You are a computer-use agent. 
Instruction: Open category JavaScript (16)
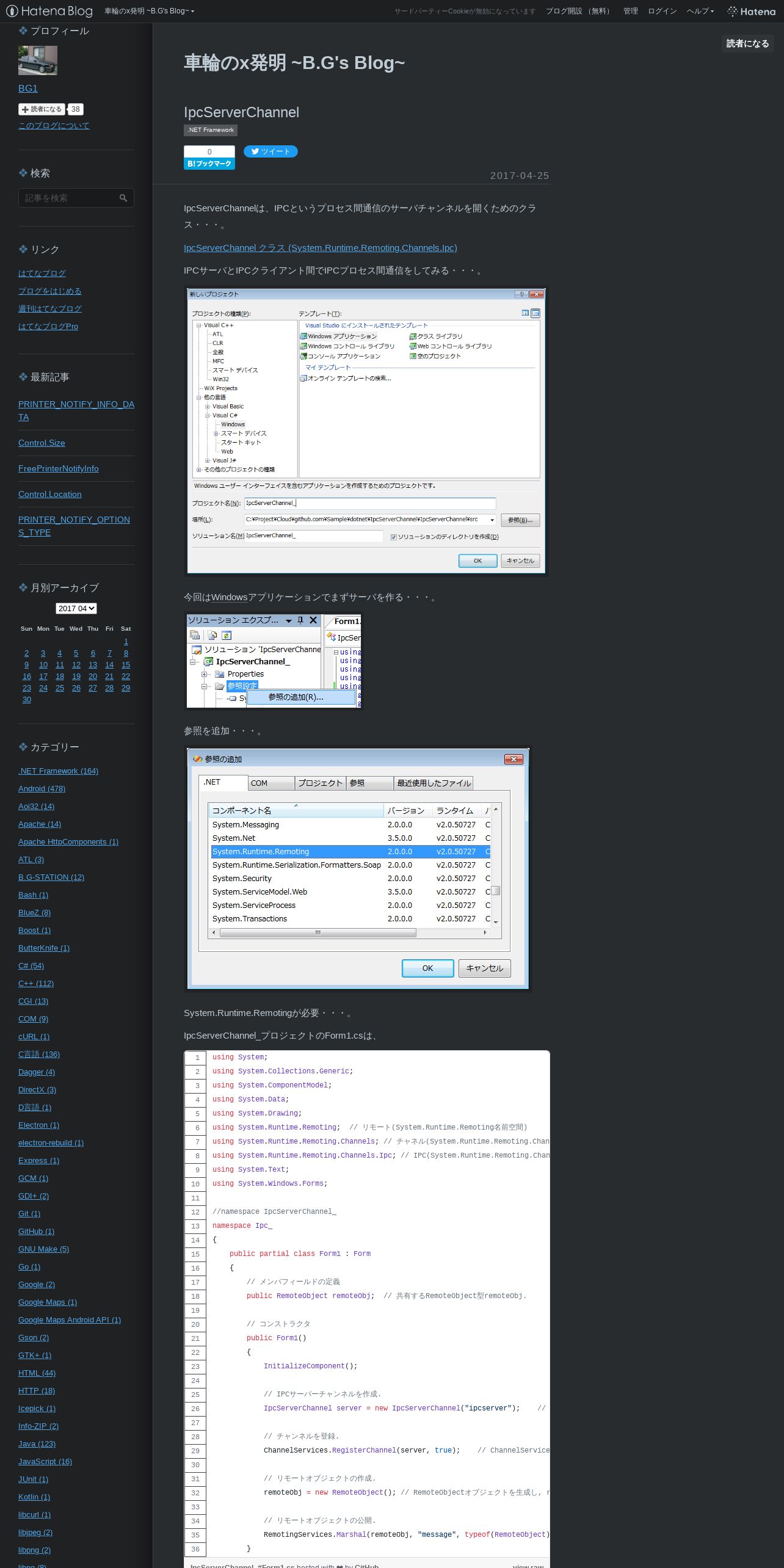tap(45, 1461)
